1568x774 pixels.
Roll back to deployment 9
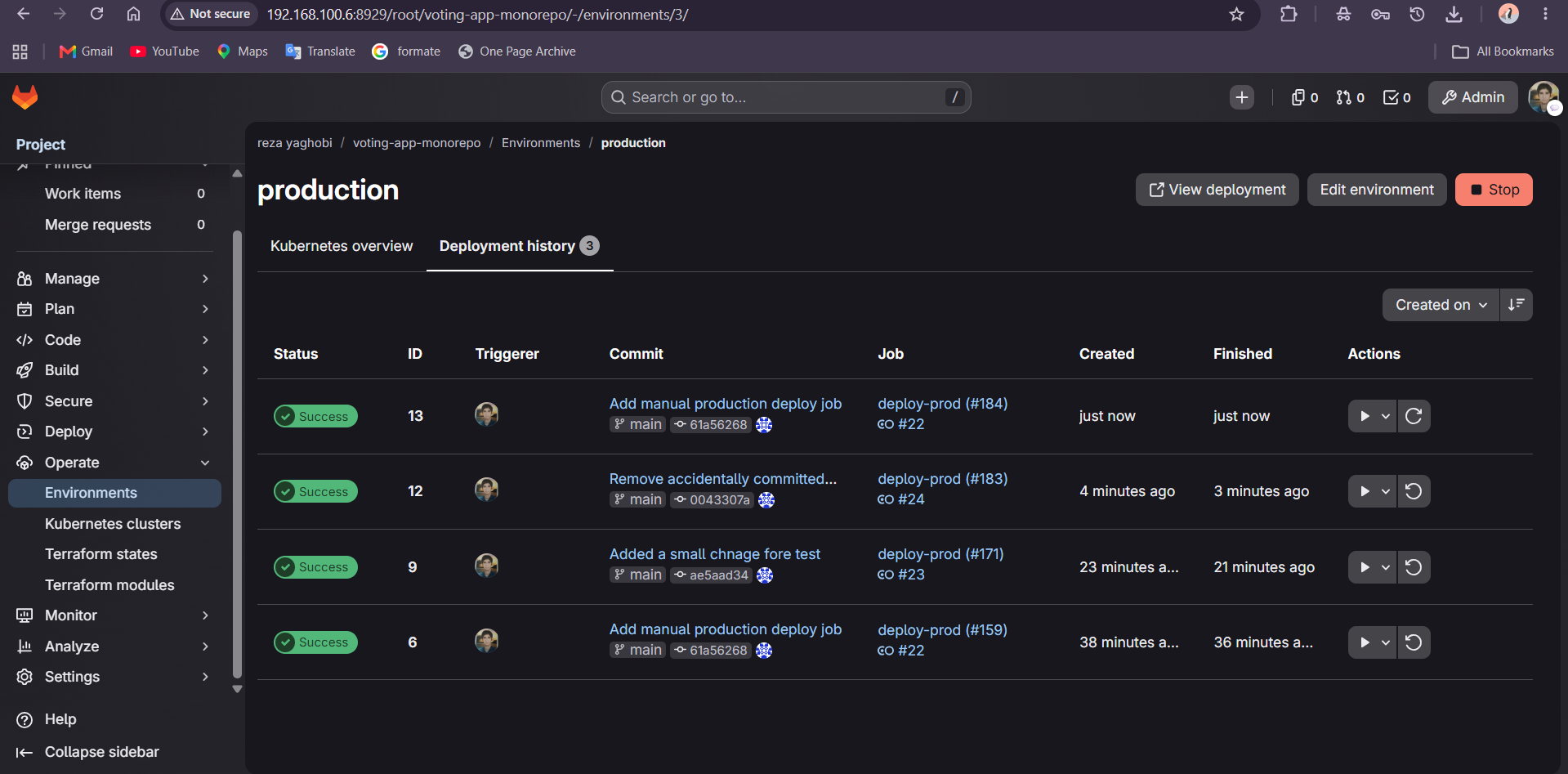pos(1414,567)
